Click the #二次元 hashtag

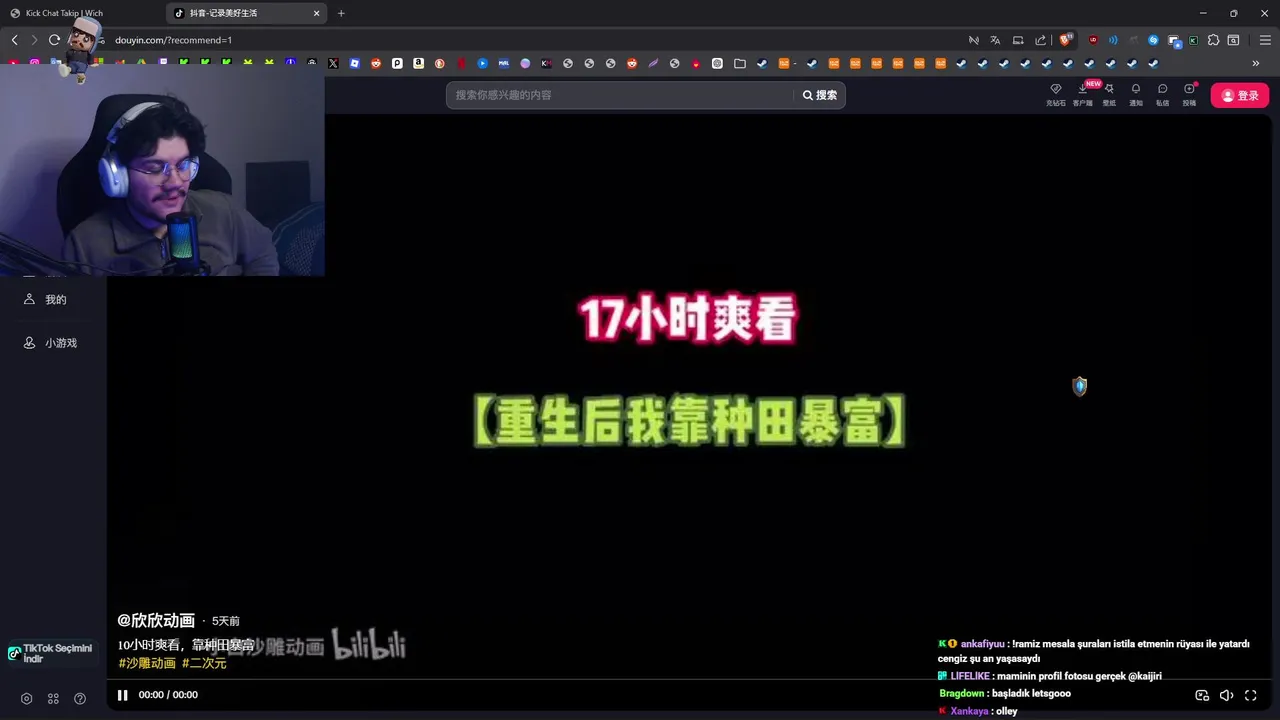pos(204,663)
